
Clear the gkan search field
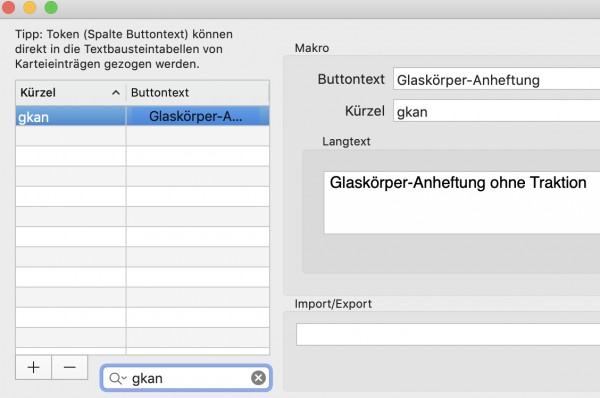click(258, 378)
